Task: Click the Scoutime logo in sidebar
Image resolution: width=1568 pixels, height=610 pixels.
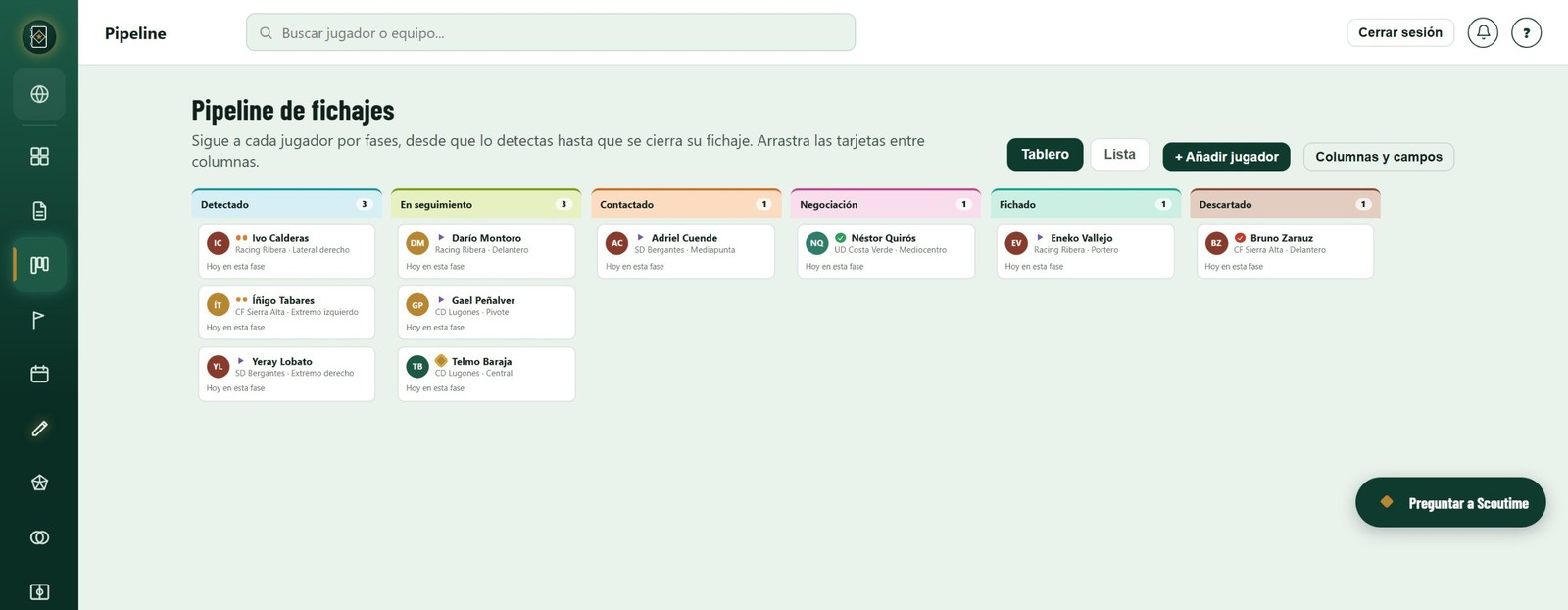Action: click(x=39, y=37)
